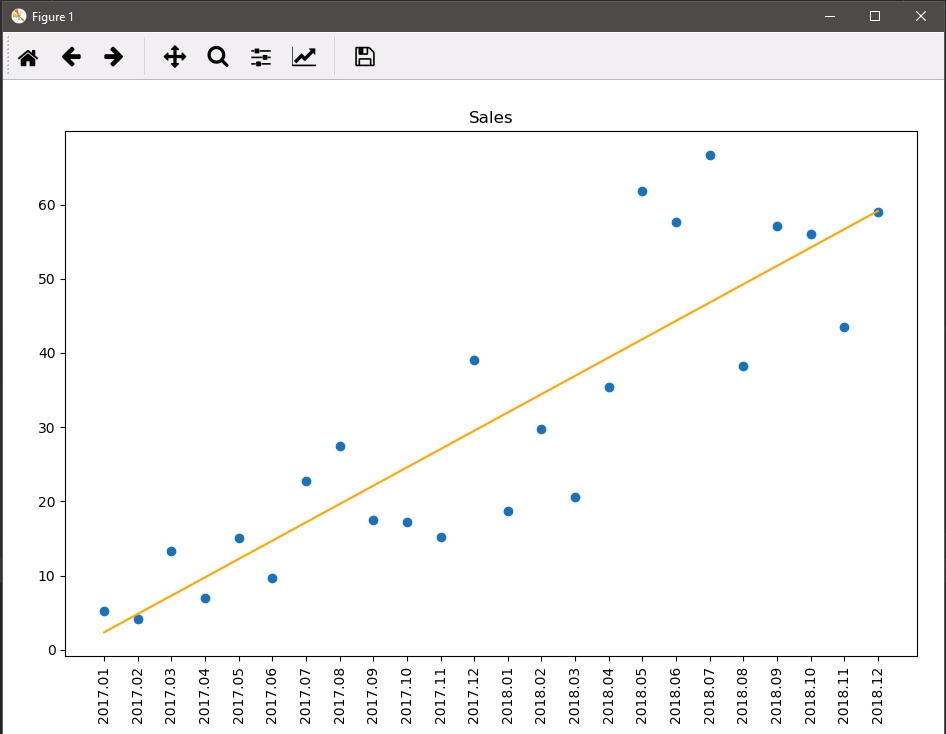Maximize the Figure 1 window
This screenshot has width=946, height=734.
coord(875,16)
